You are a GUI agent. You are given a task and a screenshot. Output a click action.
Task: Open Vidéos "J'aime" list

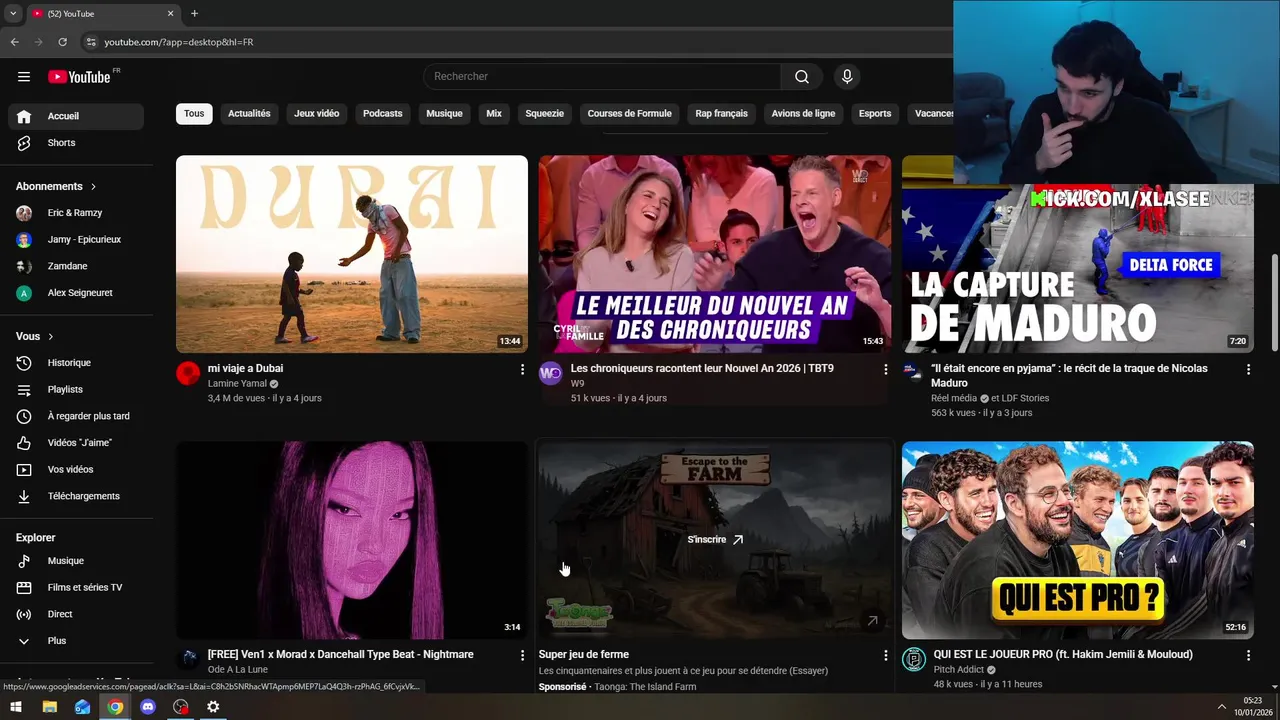tap(76, 443)
